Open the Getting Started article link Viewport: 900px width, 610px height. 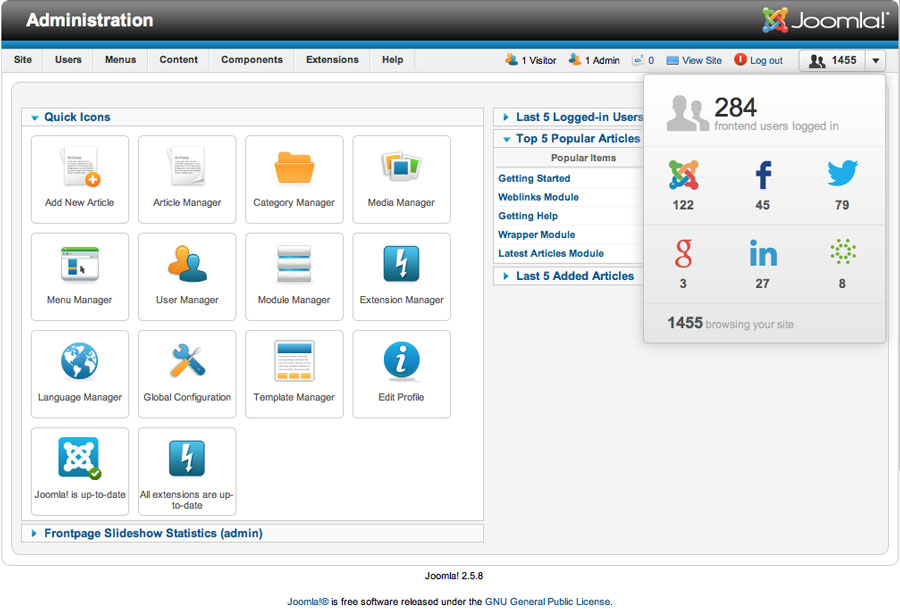pyautogui.click(x=534, y=178)
